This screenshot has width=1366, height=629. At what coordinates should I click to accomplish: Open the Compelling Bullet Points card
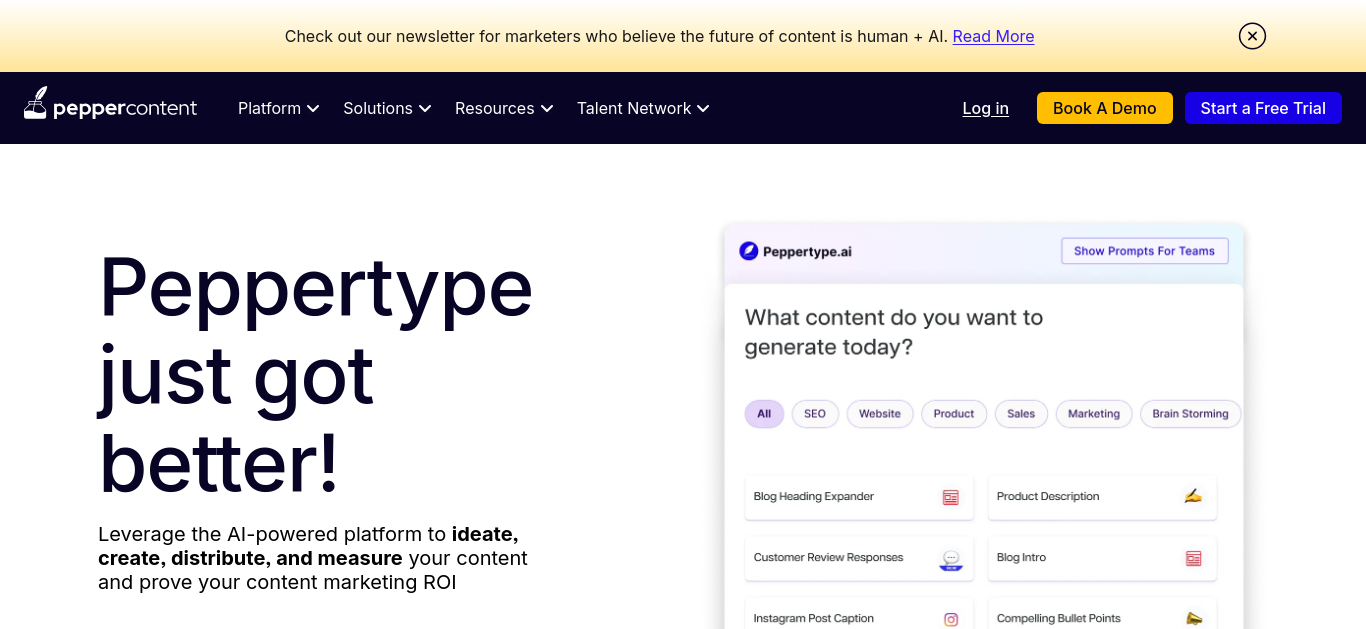(1102, 614)
